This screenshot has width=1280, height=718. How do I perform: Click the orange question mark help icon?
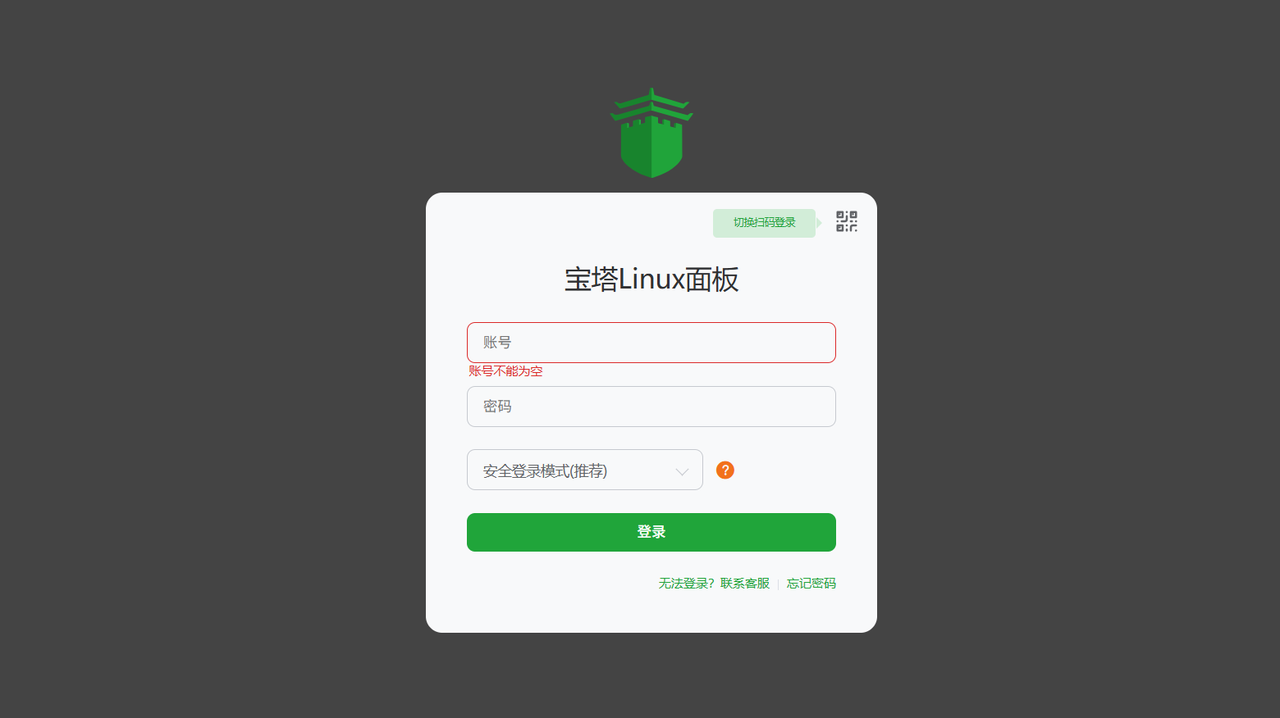(725, 470)
